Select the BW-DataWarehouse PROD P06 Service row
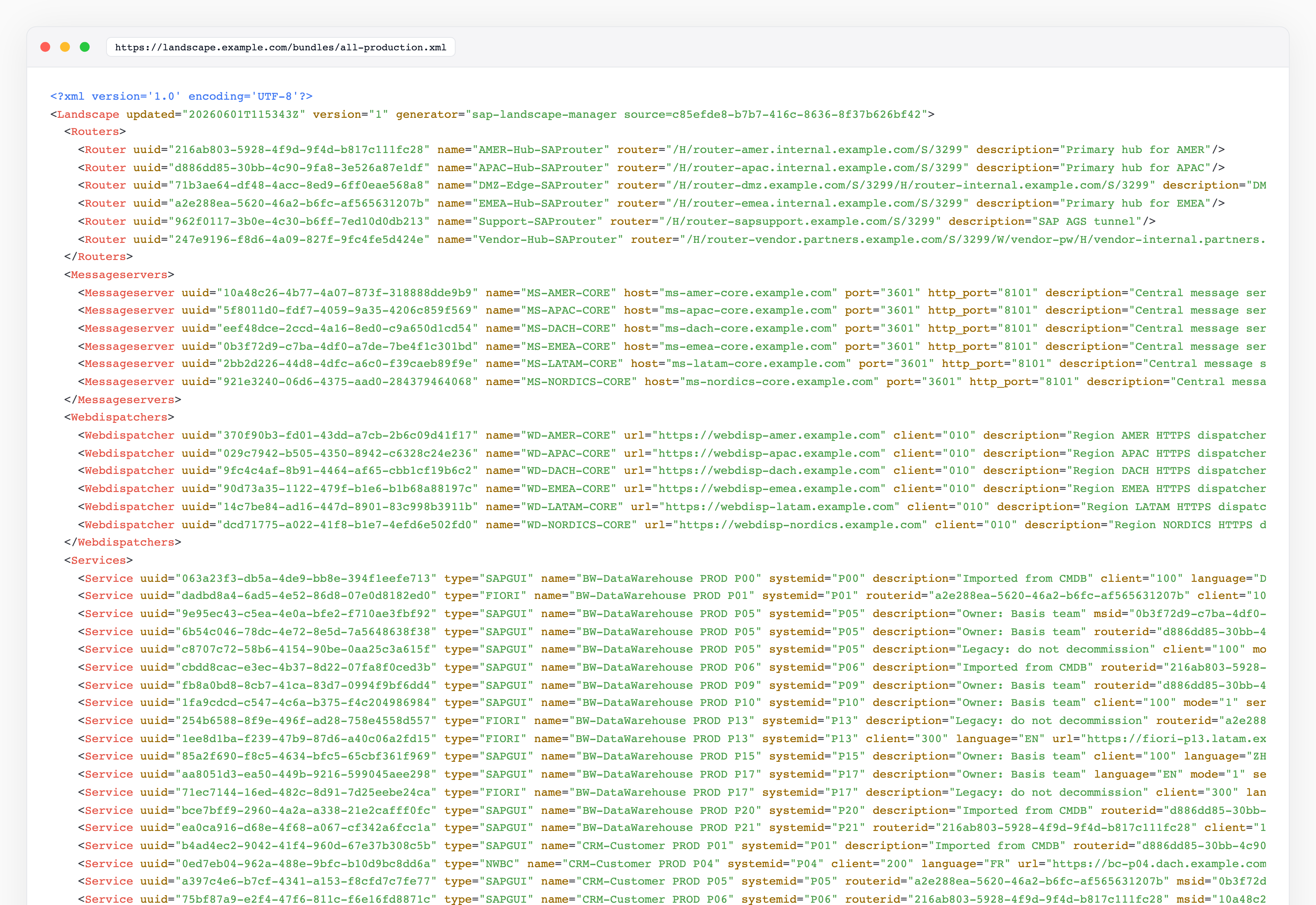The image size is (1316, 905). (x=671, y=667)
